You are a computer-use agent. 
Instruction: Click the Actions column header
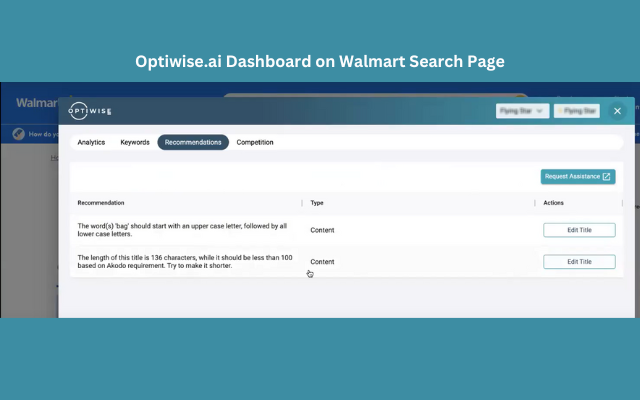tap(553, 203)
